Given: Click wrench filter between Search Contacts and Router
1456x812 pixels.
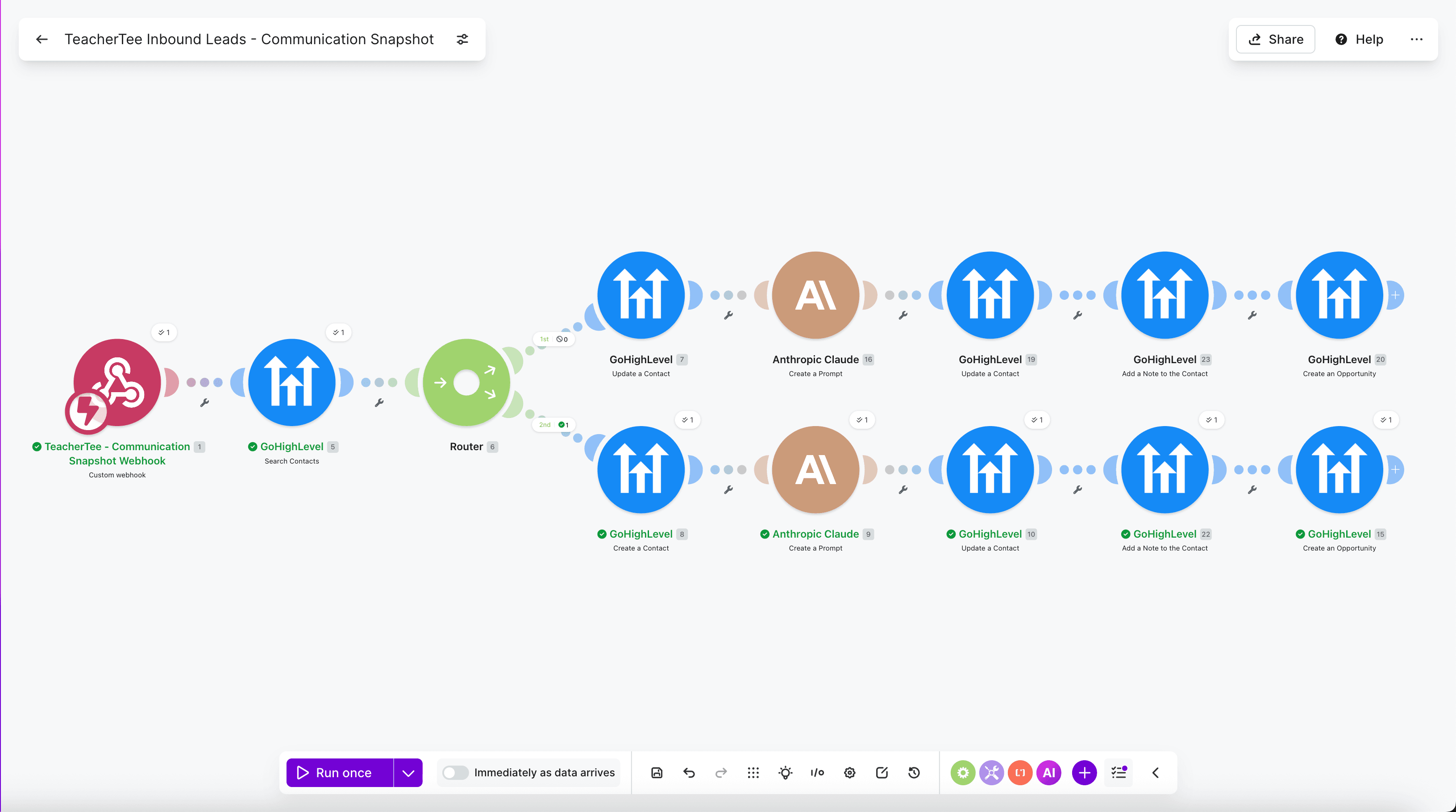Looking at the screenshot, I should (379, 402).
